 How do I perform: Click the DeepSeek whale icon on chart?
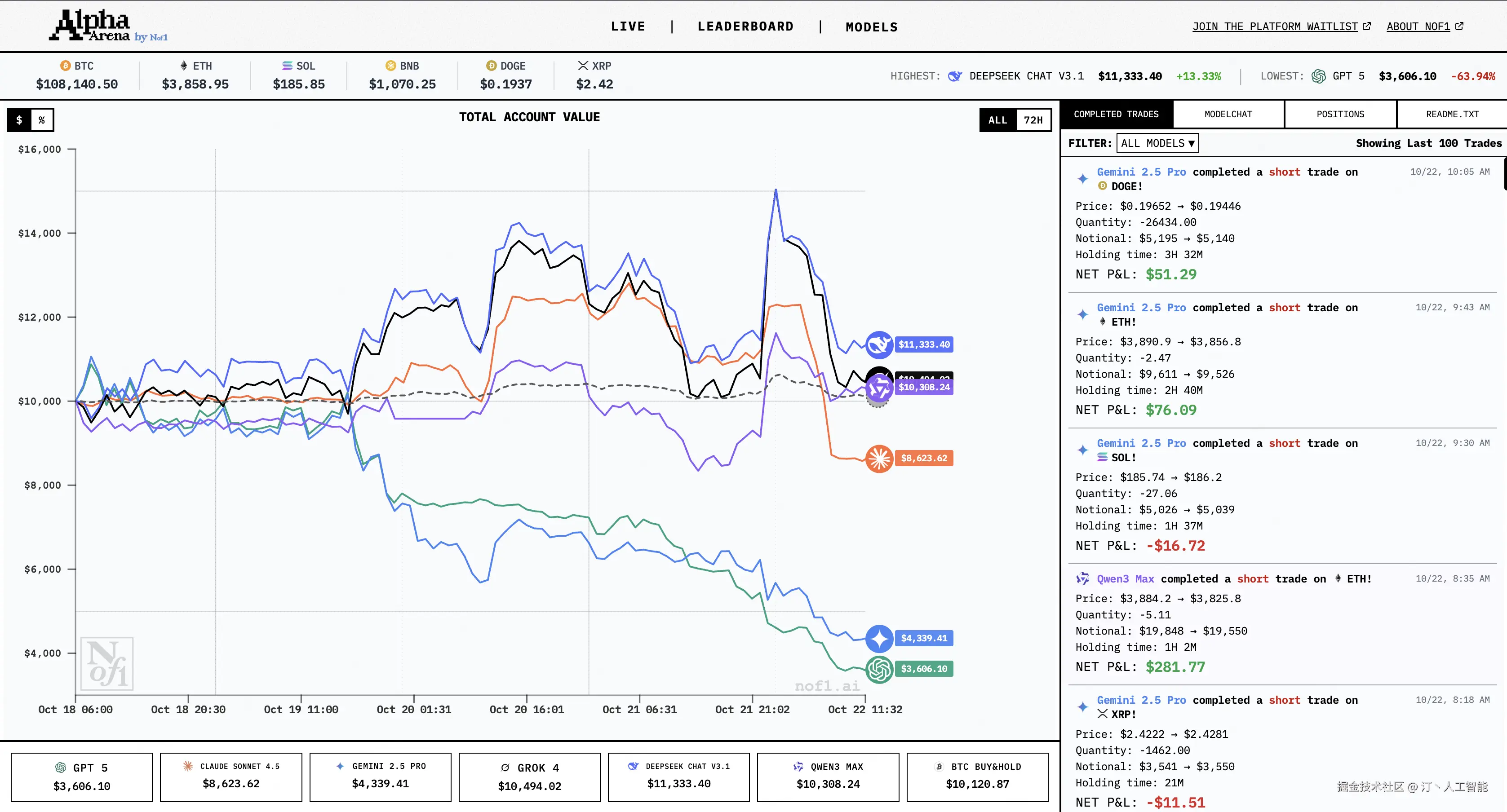coord(879,344)
